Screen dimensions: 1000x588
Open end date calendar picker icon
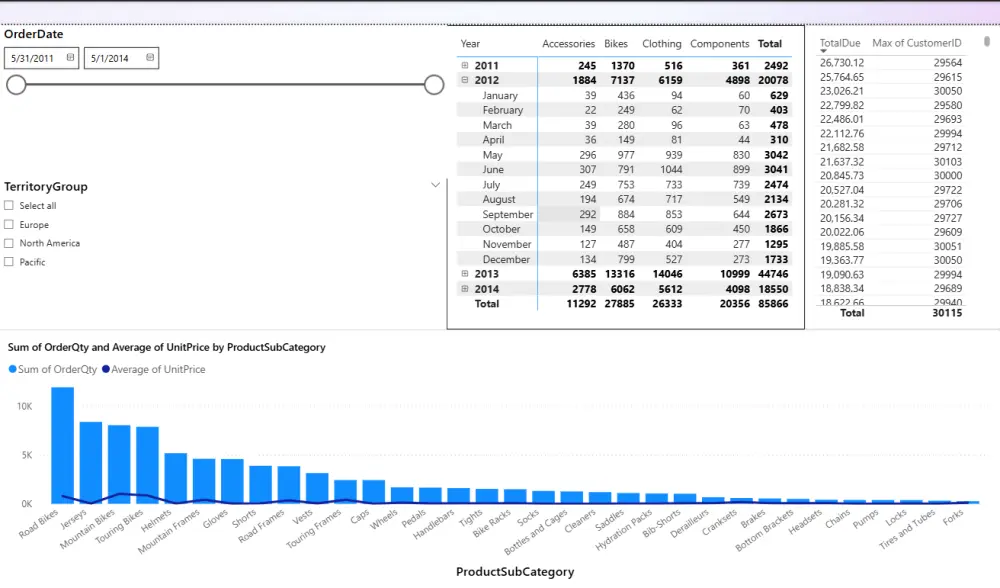[150, 57]
